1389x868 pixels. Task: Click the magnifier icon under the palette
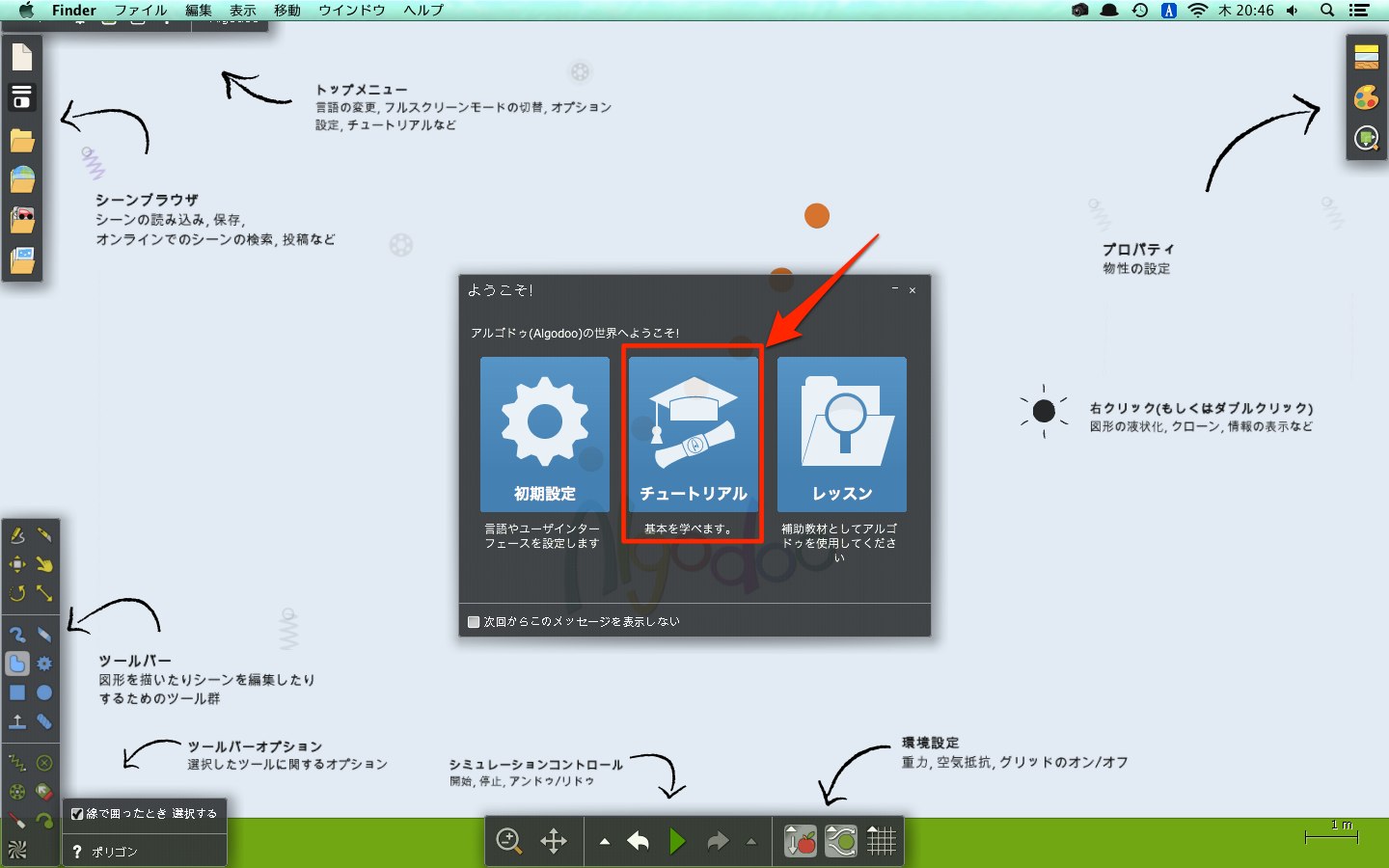tap(1367, 138)
